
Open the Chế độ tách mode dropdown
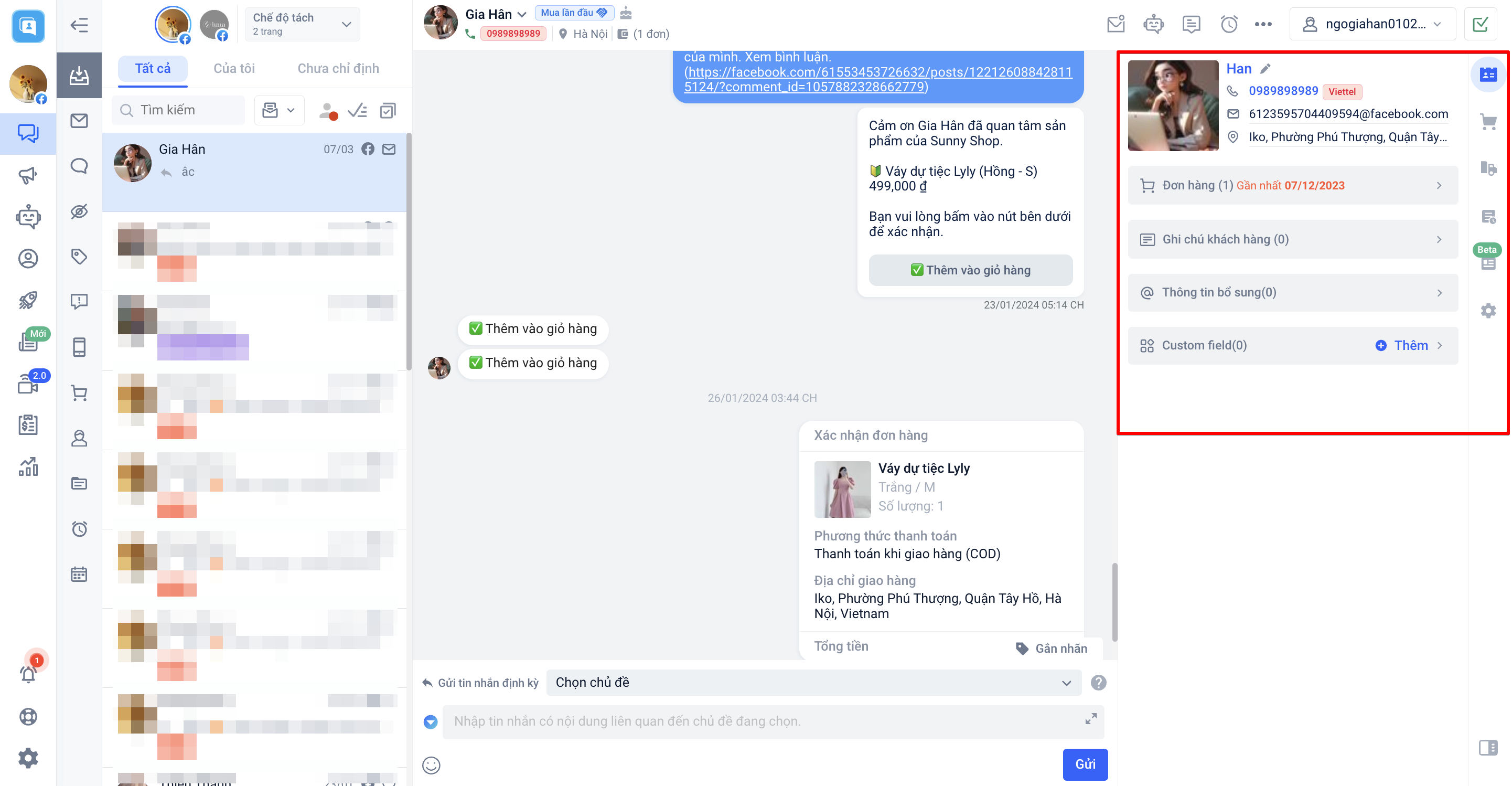(302, 24)
